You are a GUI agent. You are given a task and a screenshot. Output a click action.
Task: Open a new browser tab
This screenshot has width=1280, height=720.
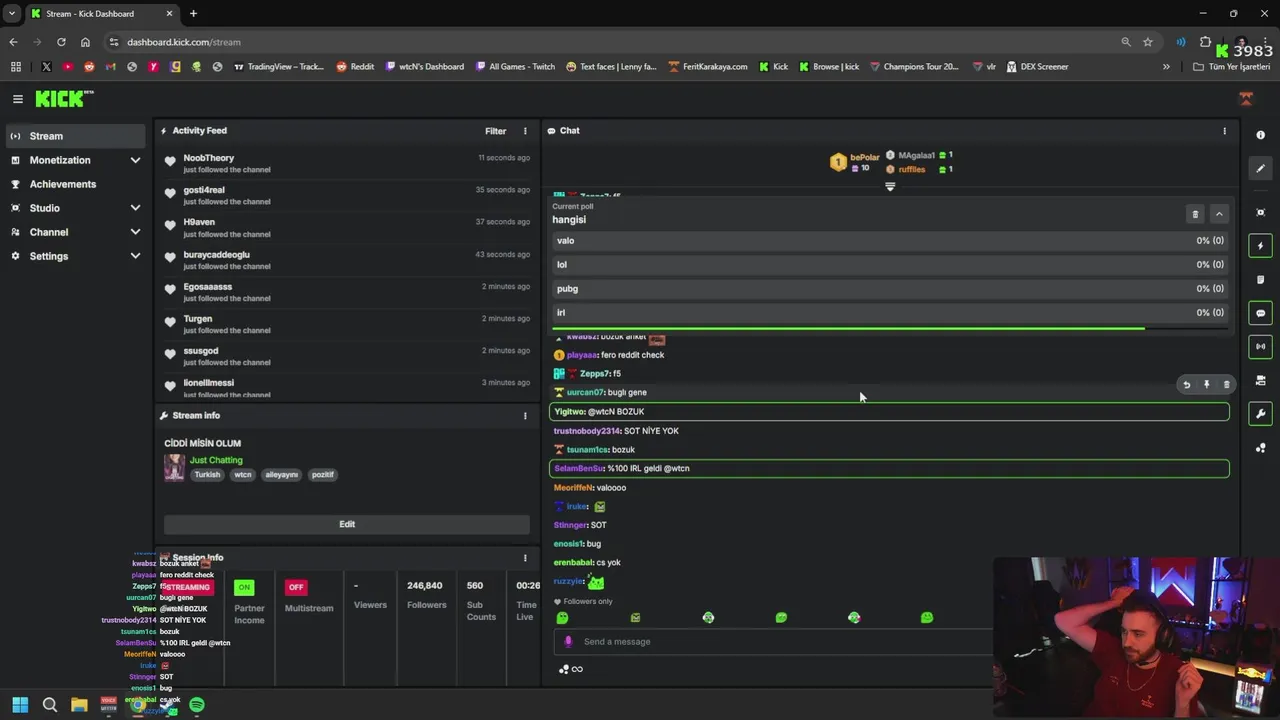[x=193, y=14]
